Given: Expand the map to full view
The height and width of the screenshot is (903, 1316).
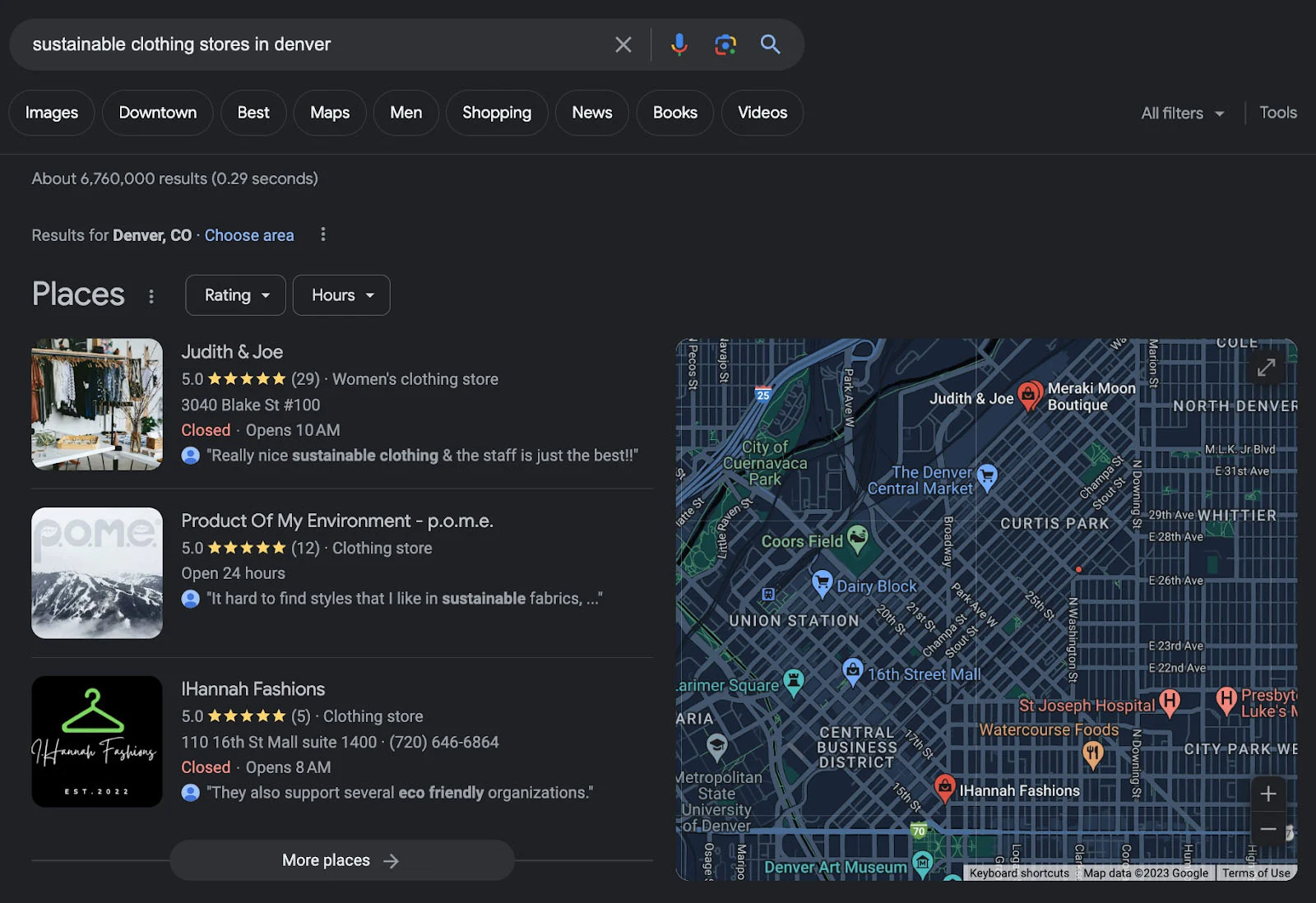Looking at the screenshot, I should pyautogui.click(x=1266, y=367).
